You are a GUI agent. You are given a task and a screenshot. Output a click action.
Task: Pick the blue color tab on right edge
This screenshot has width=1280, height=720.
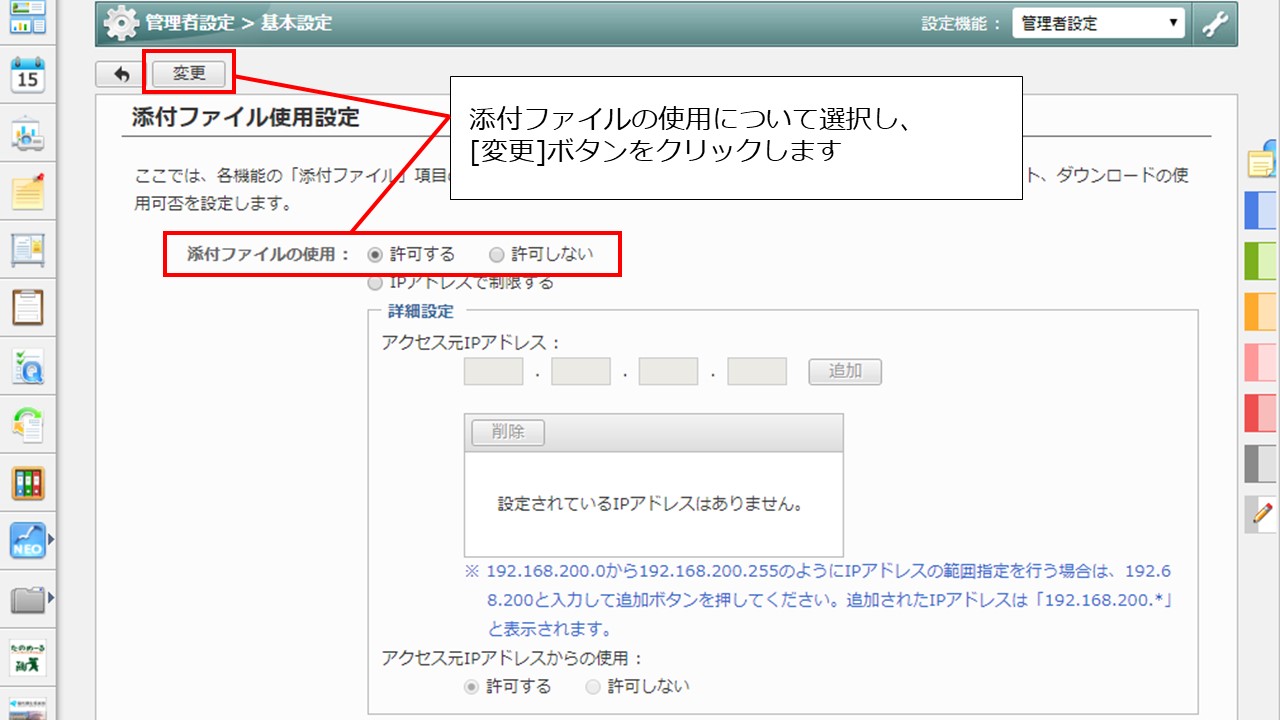click(1262, 211)
